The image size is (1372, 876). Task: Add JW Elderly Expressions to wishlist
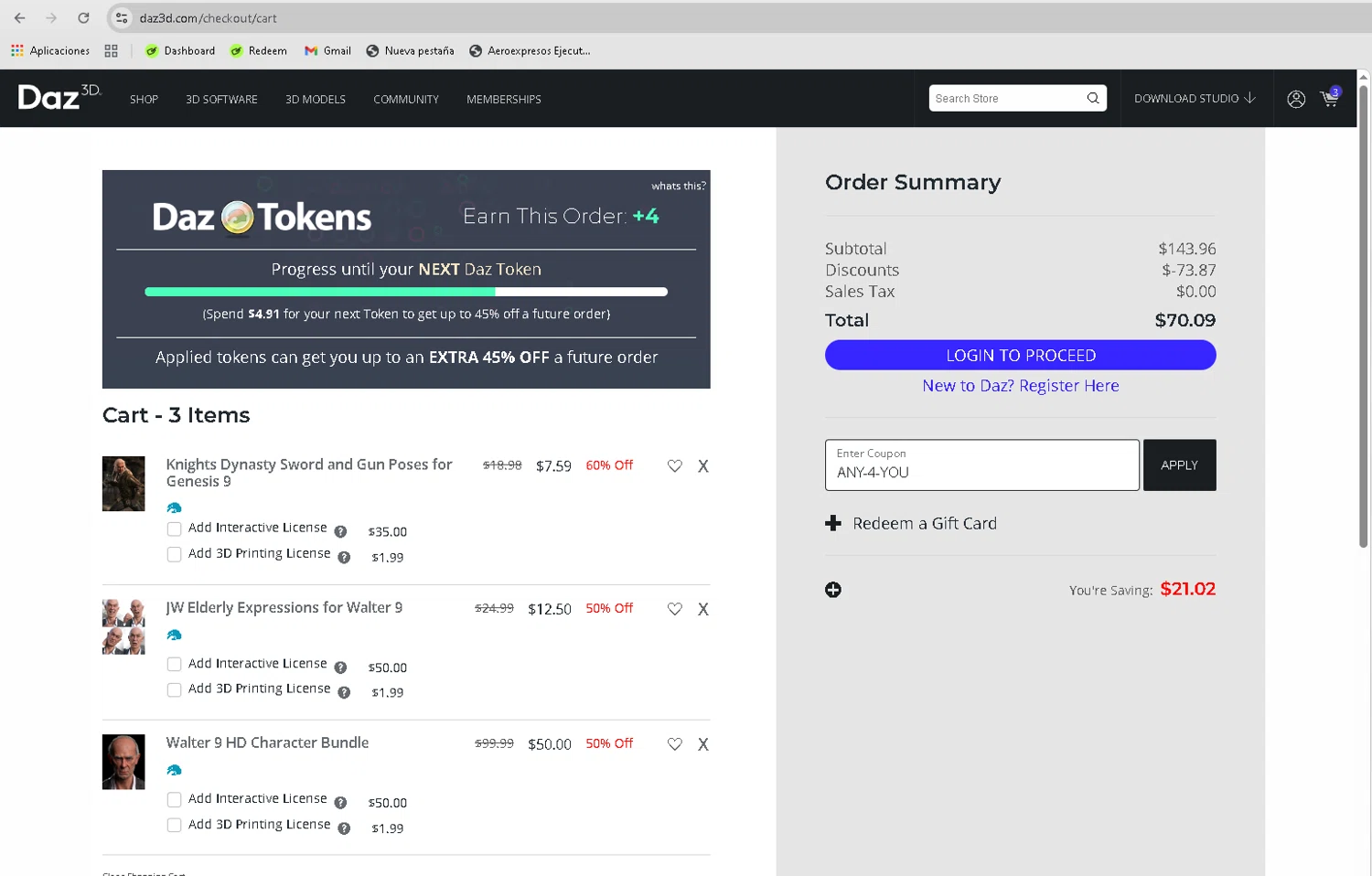(x=675, y=609)
